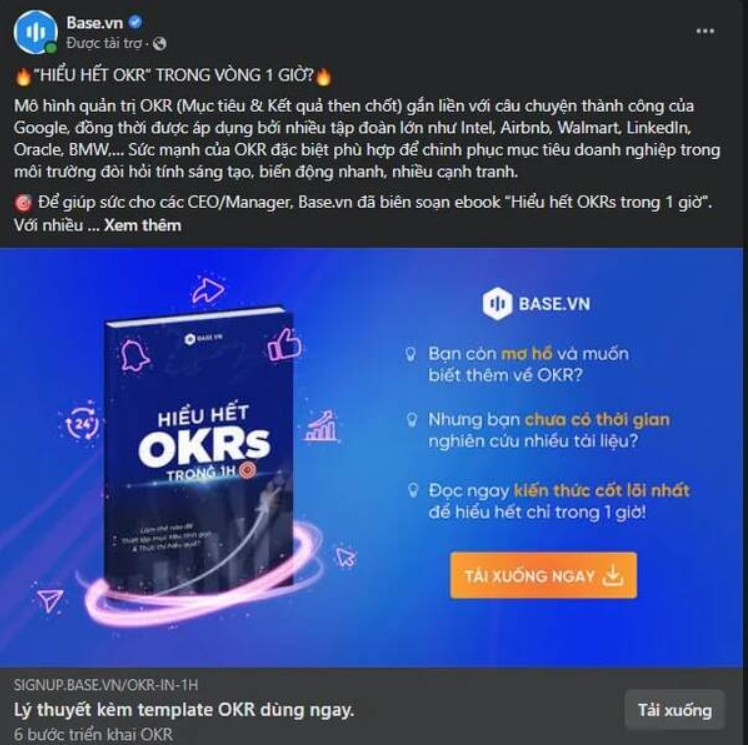Click the neon bell icon on book

(134, 355)
